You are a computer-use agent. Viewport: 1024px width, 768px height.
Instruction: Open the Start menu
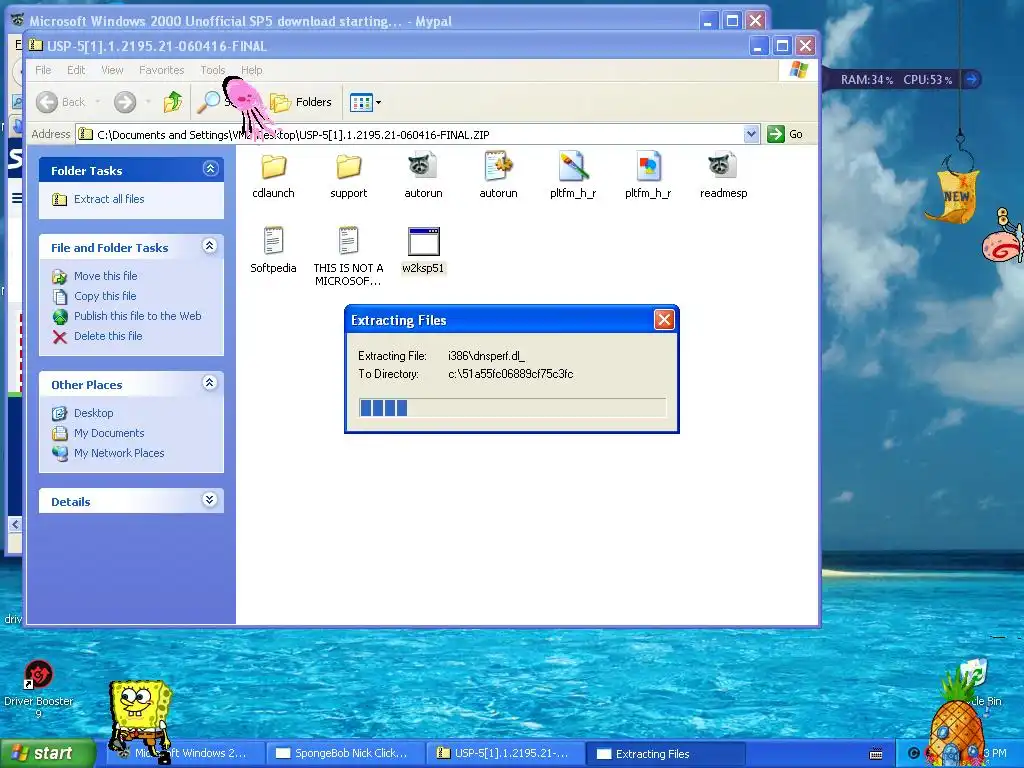pyautogui.click(x=48, y=754)
